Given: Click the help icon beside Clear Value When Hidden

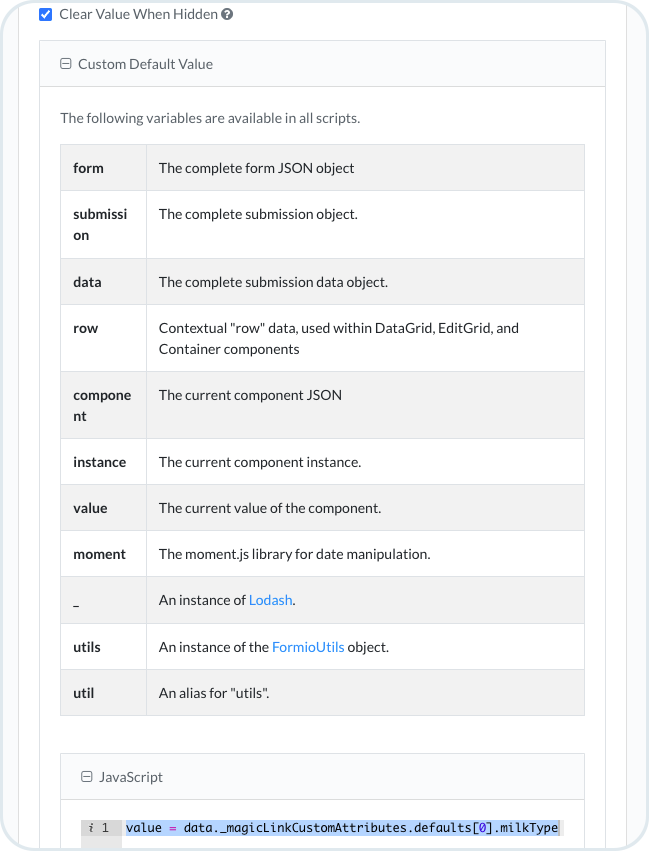Looking at the screenshot, I should click(227, 15).
